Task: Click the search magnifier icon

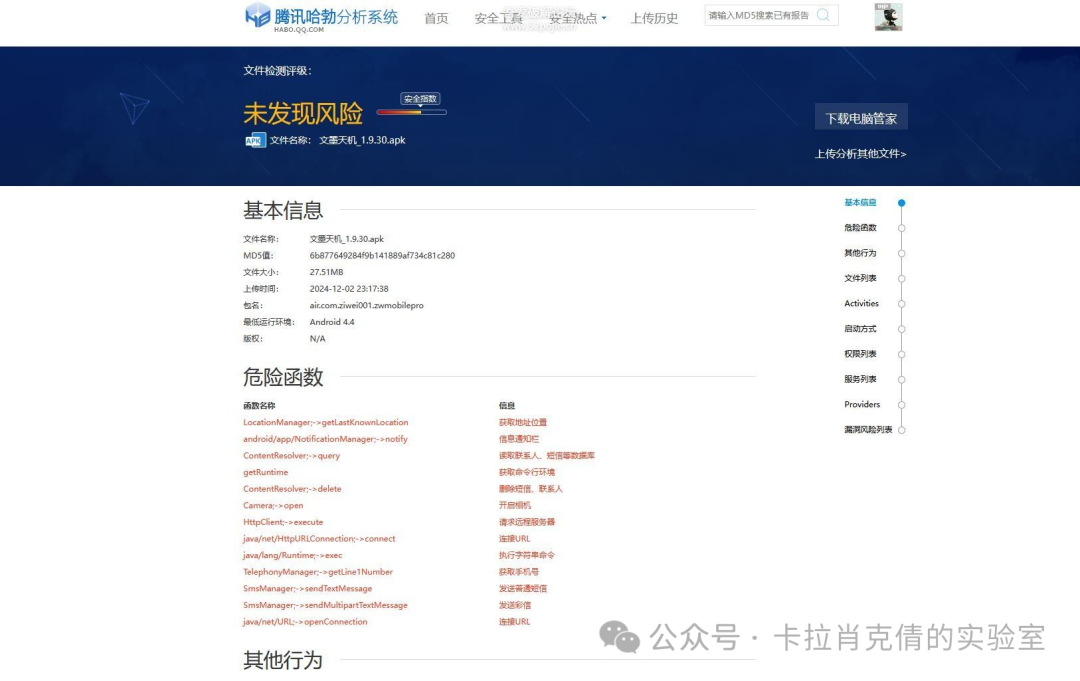Action: tap(823, 15)
